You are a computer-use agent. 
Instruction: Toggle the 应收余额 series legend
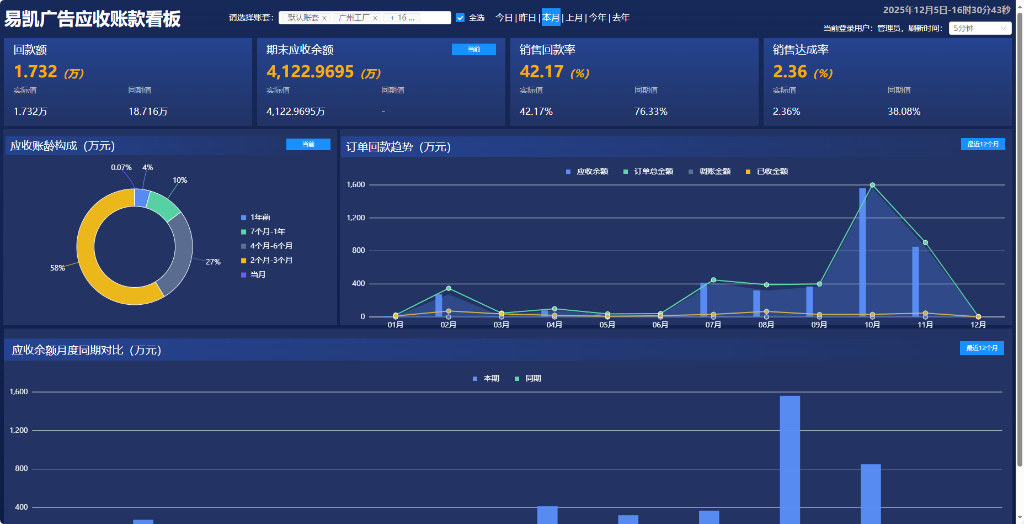click(587, 171)
